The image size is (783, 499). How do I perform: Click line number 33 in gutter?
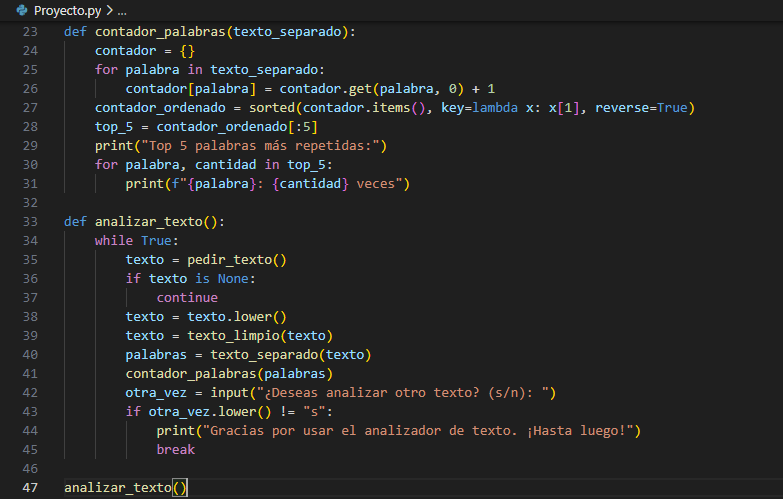coord(30,221)
